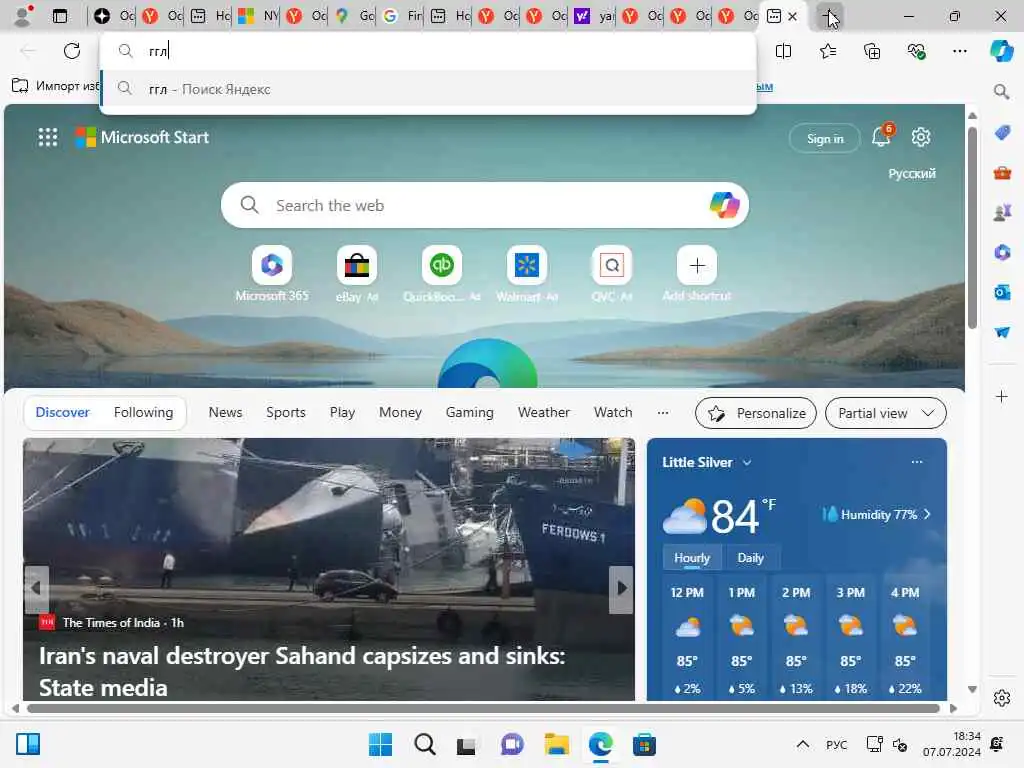Image resolution: width=1024 pixels, height=768 pixels.
Task: Open sidebar settings gear at bottom
Action: pyautogui.click(x=1002, y=698)
